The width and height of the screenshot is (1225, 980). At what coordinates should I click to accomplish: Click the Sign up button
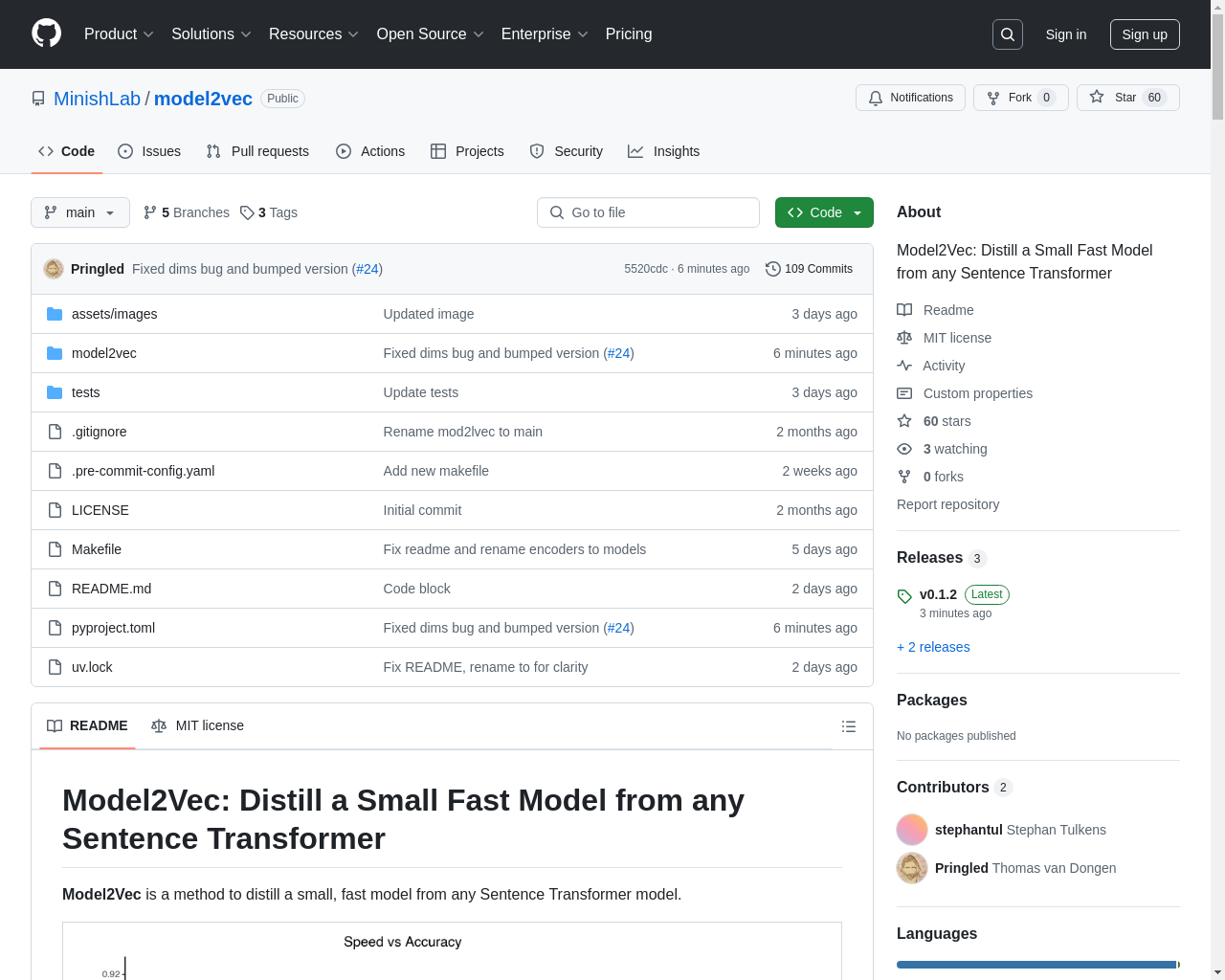(1145, 34)
